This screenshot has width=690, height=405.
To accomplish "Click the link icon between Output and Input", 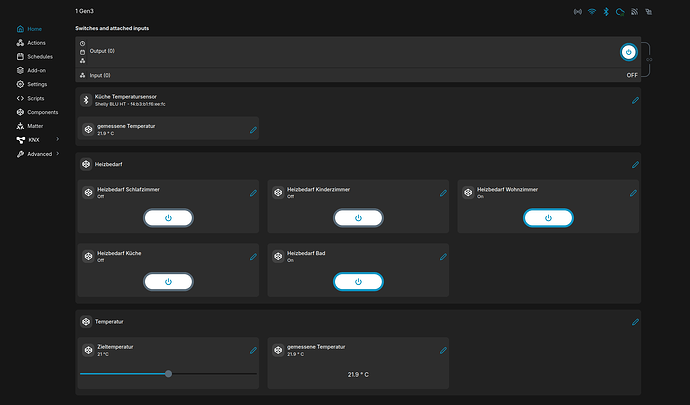I will (649, 59).
